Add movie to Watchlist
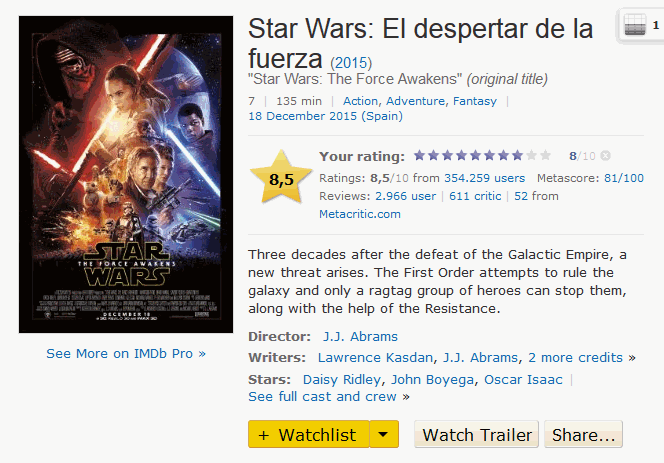This screenshot has width=664, height=463. coord(308,435)
